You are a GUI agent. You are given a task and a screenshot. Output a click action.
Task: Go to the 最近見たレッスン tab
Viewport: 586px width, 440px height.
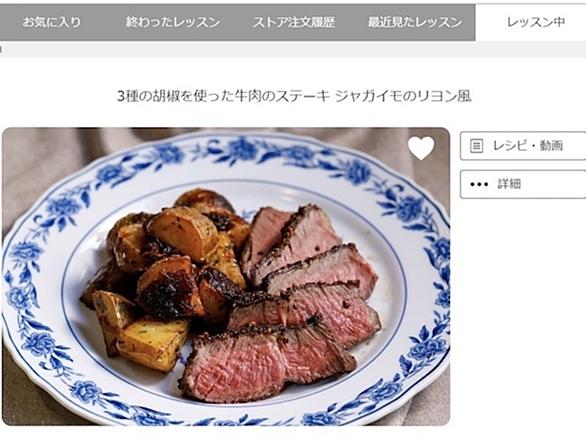(414, 22)
